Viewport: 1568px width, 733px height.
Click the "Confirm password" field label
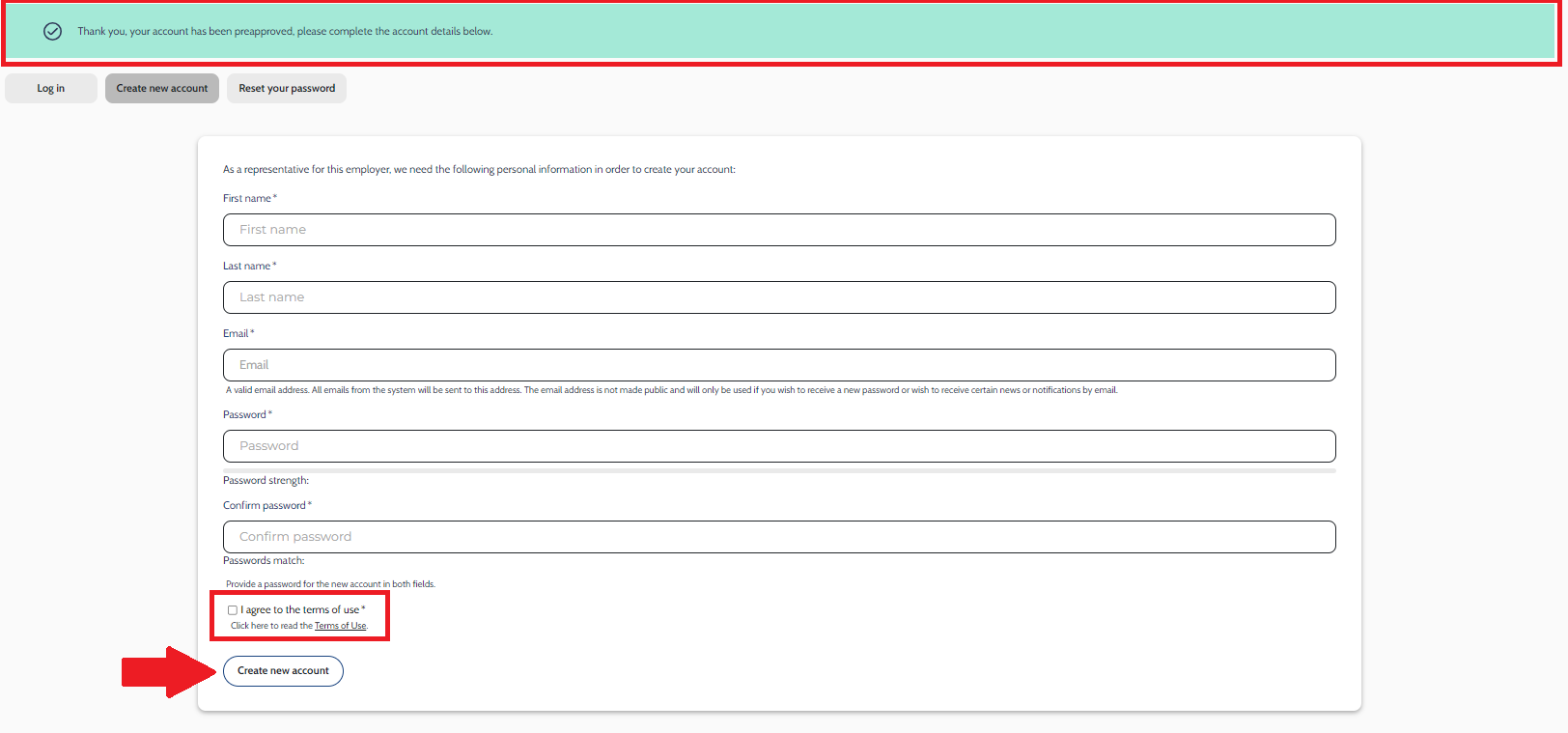pyautogui.click(x=265, y=506)
